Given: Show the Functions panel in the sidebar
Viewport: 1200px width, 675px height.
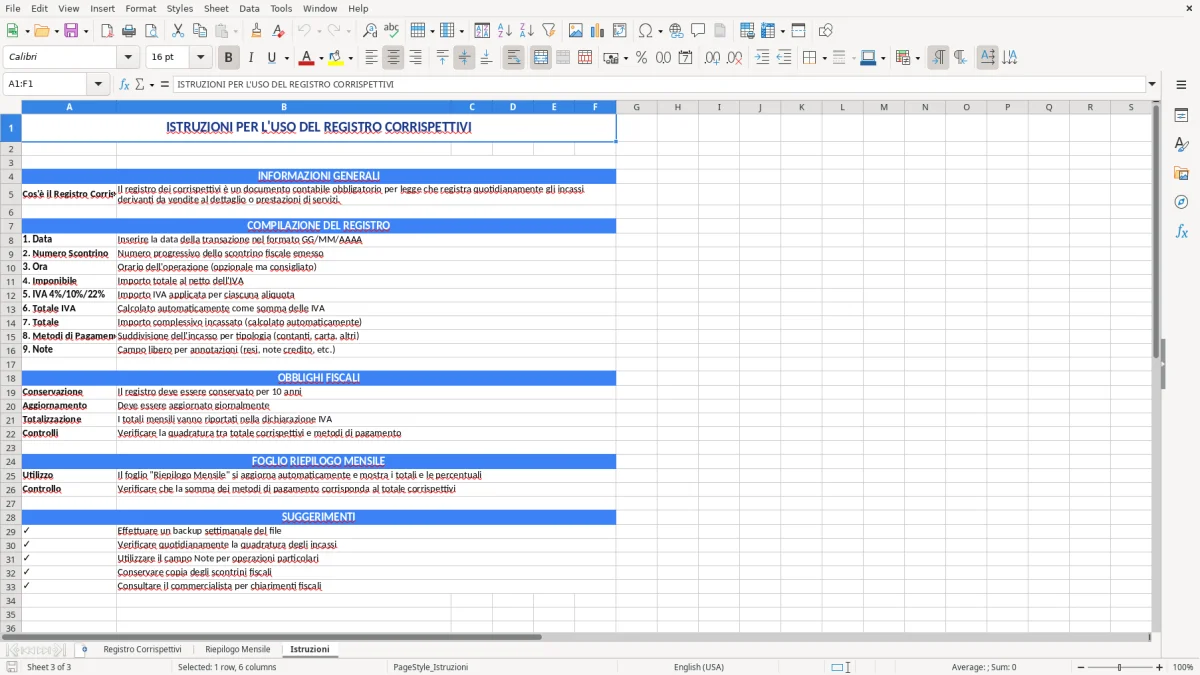Looking at the screenshot, I should point(1182,231).
